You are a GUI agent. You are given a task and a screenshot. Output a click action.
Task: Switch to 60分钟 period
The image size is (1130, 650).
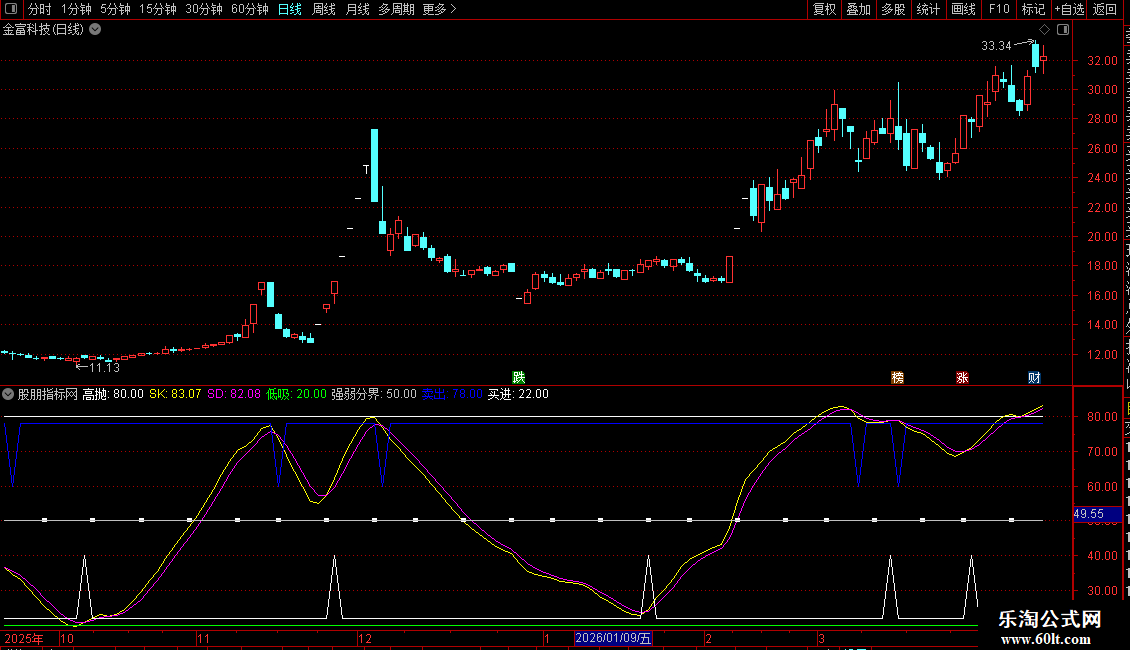(250, 9)
